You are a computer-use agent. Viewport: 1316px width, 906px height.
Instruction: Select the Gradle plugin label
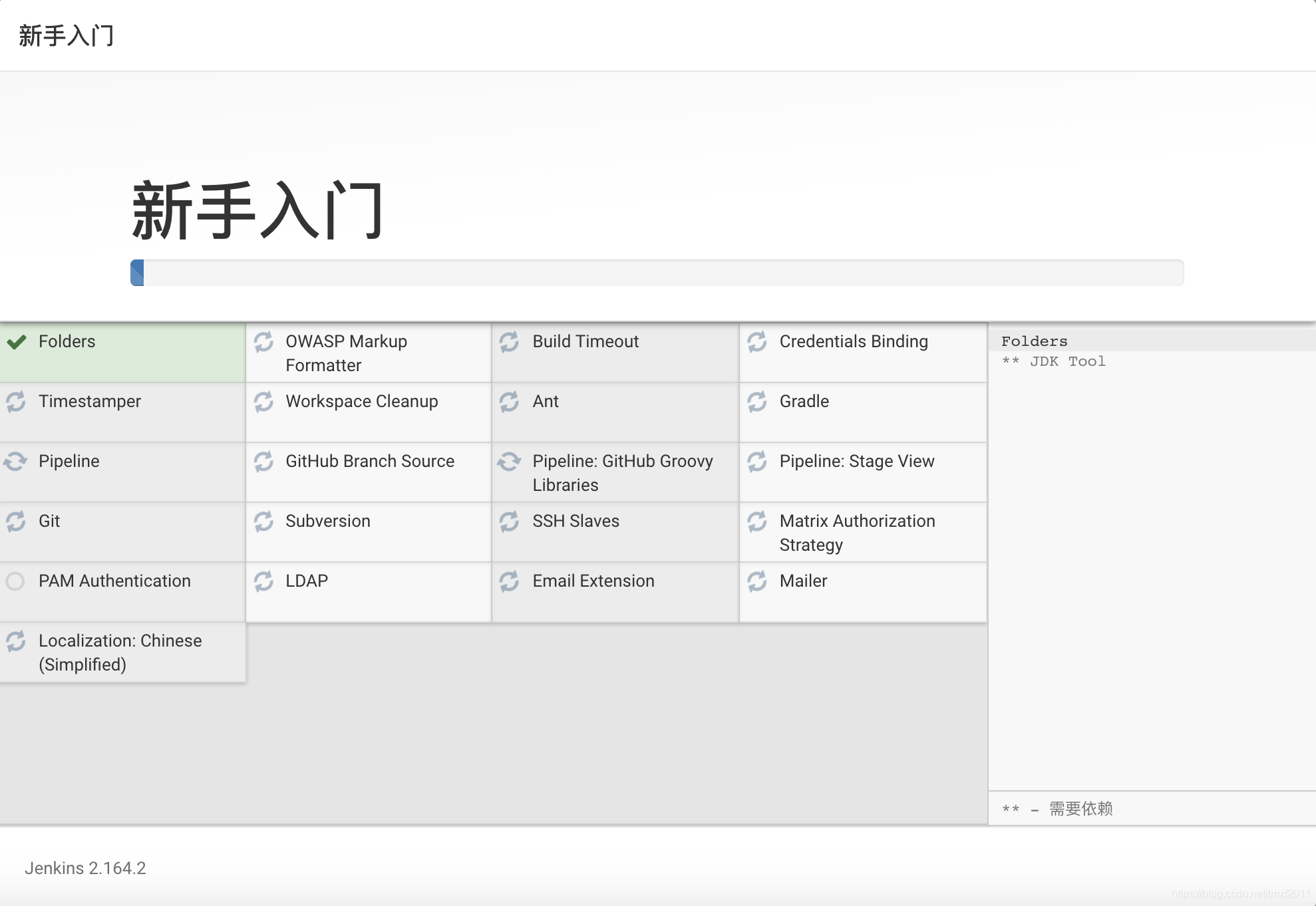point(804,401)
